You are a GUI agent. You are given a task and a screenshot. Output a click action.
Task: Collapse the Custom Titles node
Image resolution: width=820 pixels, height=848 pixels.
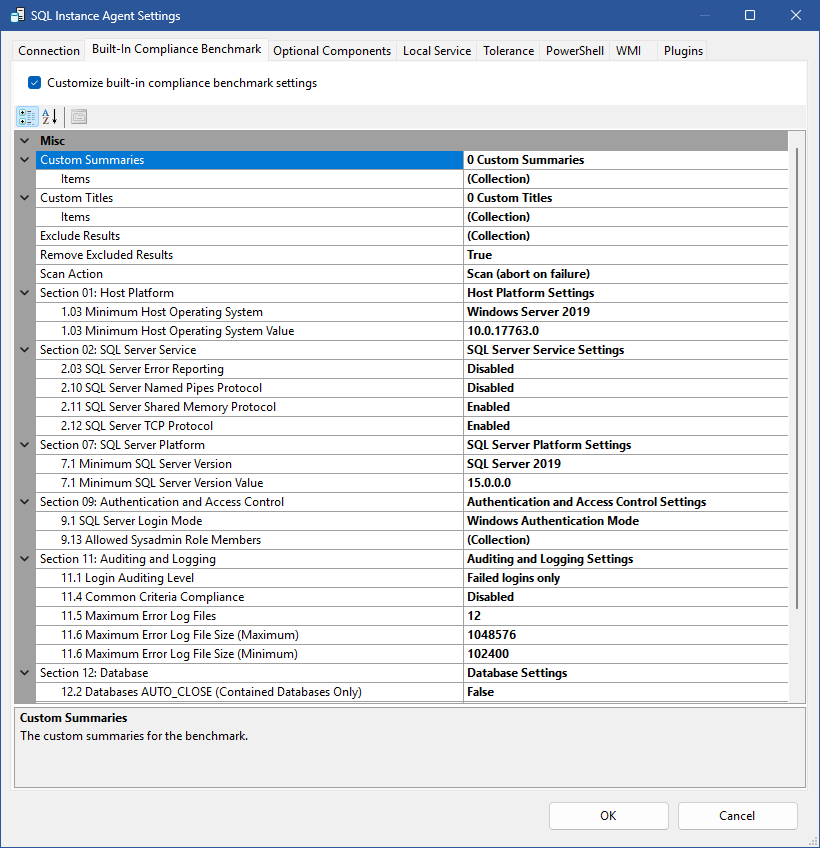pos(25,197)
